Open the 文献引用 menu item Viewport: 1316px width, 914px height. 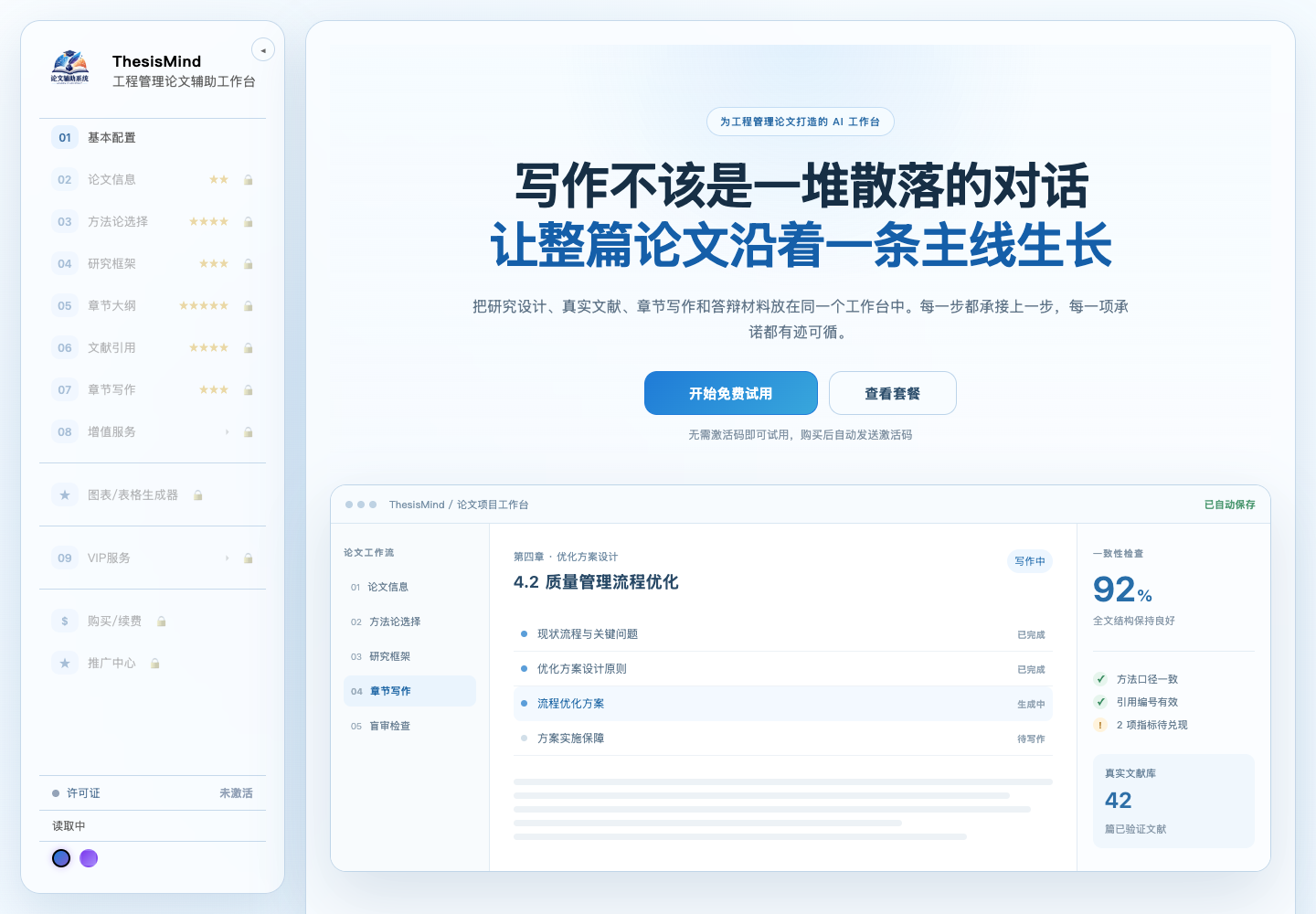point(153,348)
